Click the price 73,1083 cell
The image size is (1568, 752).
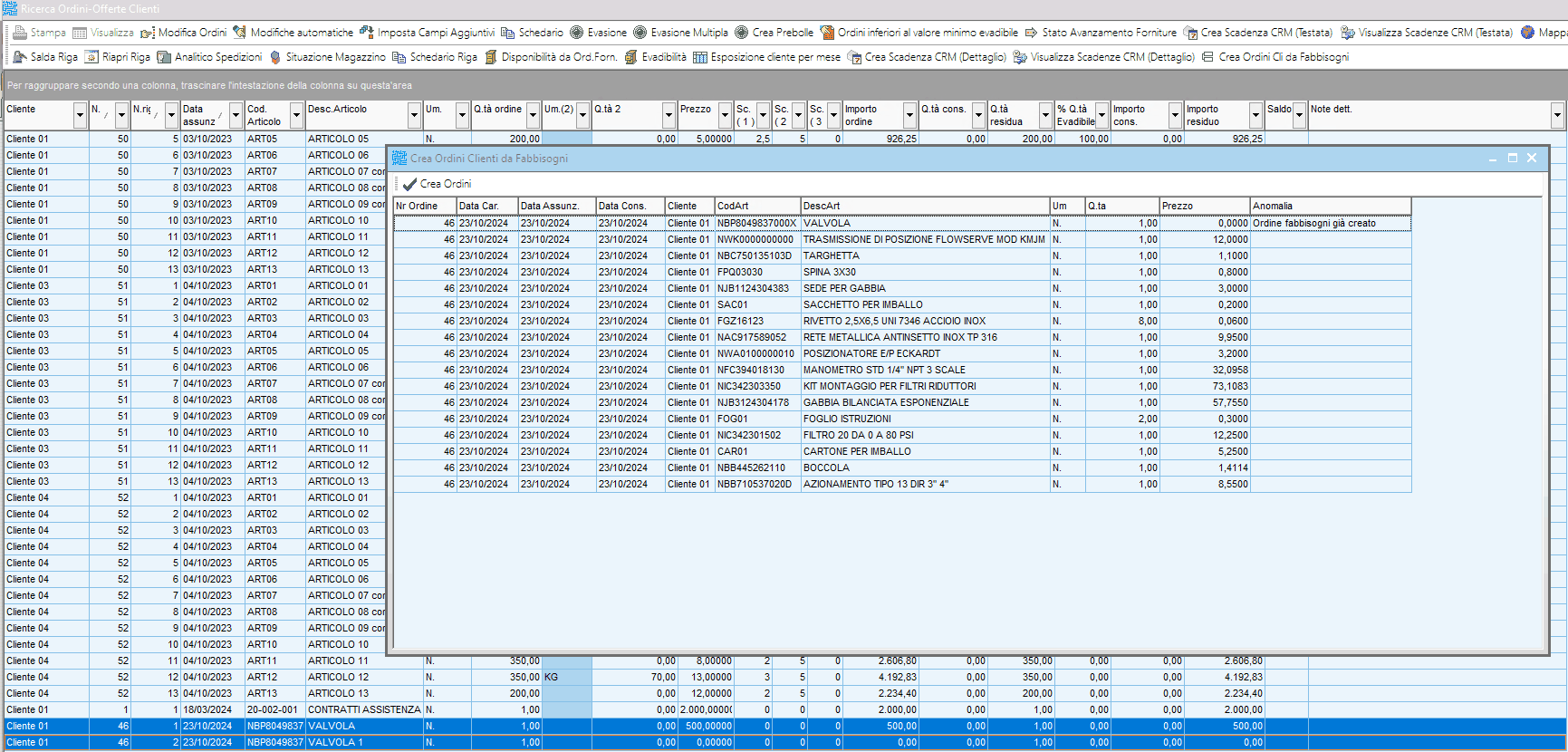click(x=1205, y=386)
